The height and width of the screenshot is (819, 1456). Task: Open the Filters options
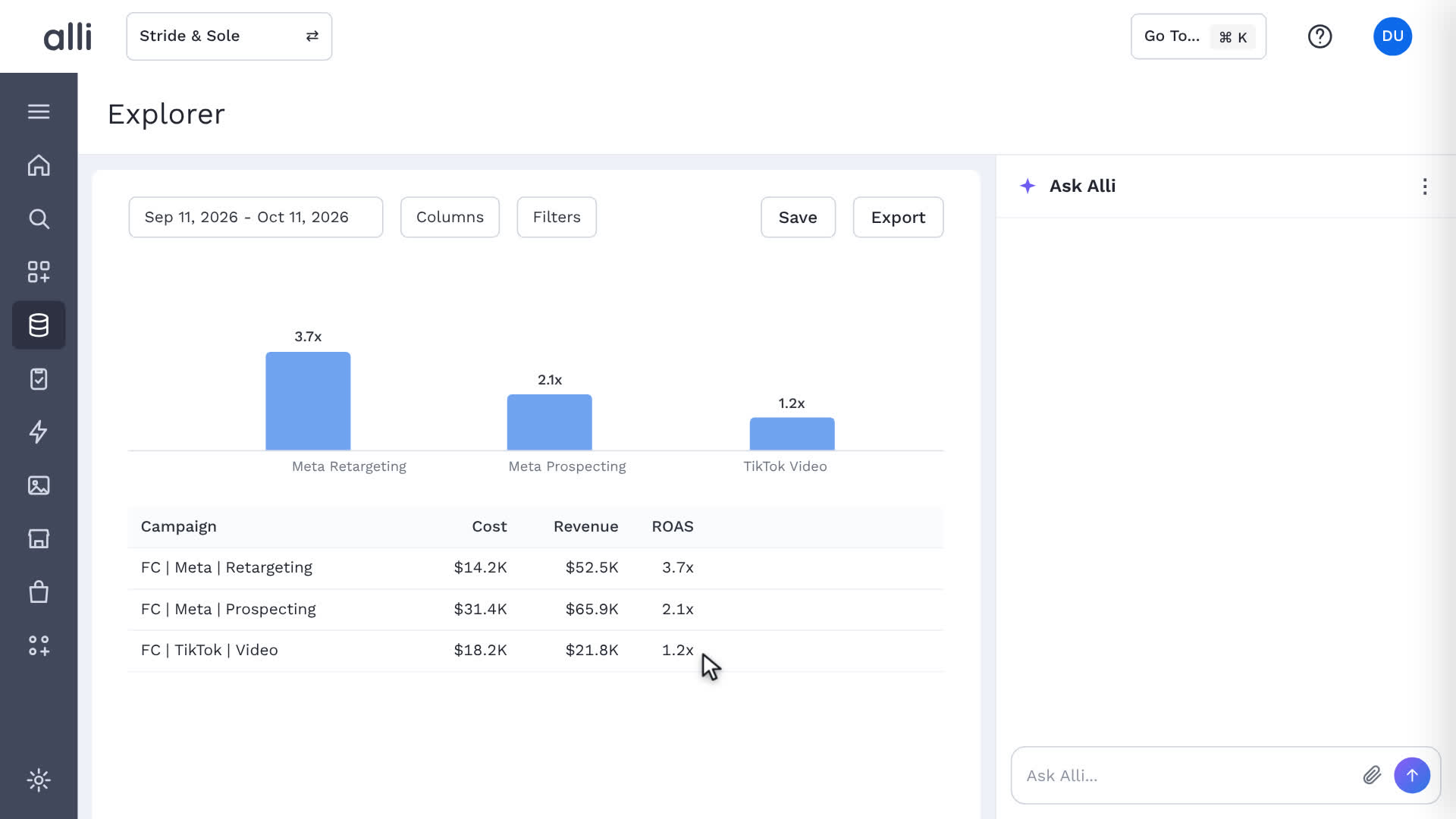tap(557, 218)
